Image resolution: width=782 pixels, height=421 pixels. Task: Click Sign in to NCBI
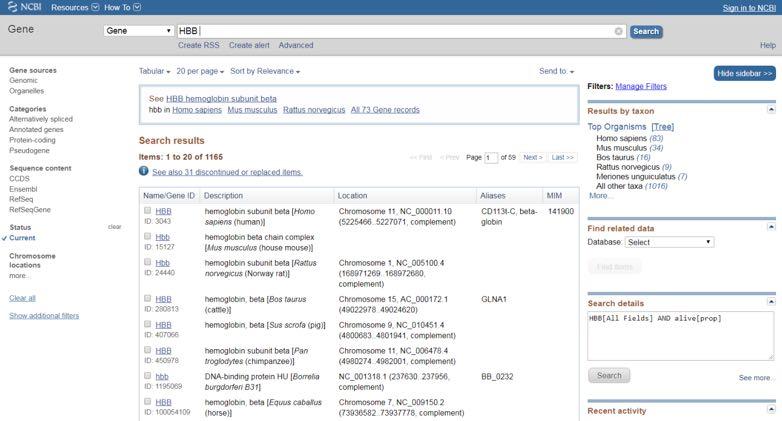pyautogui.click(x=749, y=8)
